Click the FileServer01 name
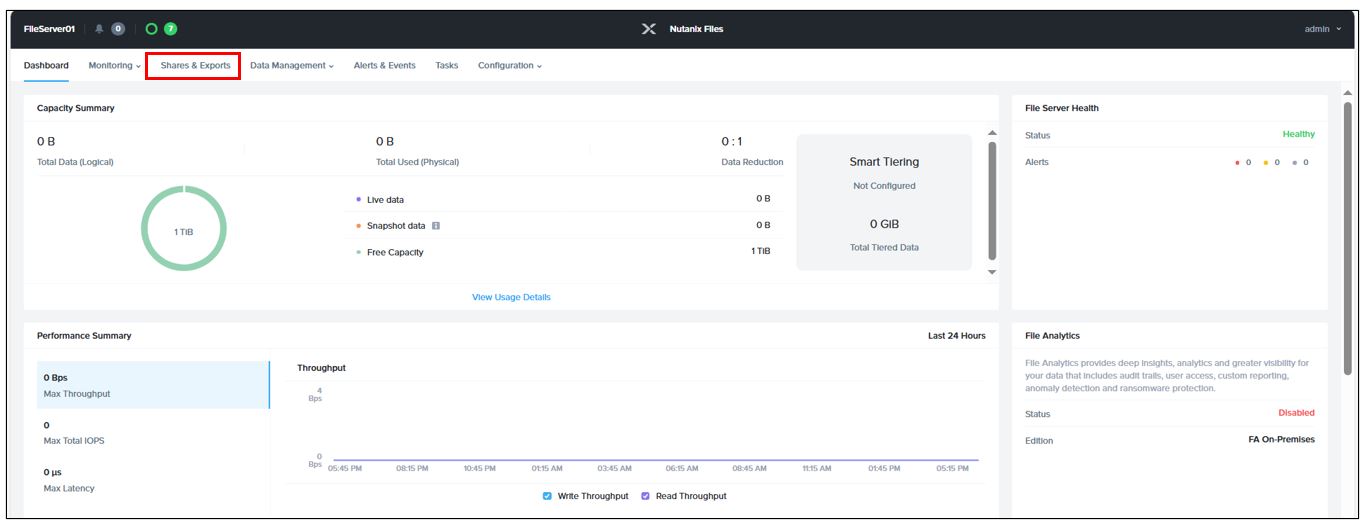Image resolution: width=1370 pixels, height=525 pixels. 49,29
